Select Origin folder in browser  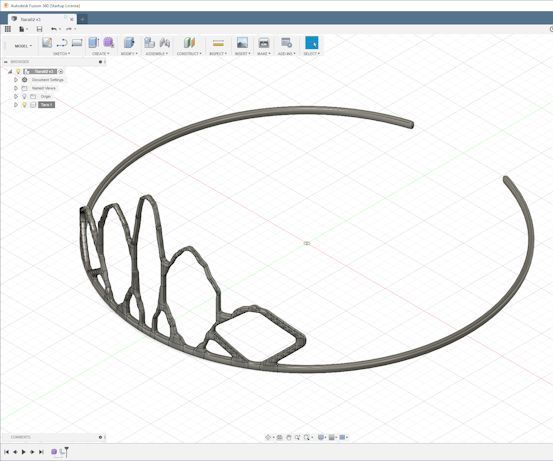[46, 96]
